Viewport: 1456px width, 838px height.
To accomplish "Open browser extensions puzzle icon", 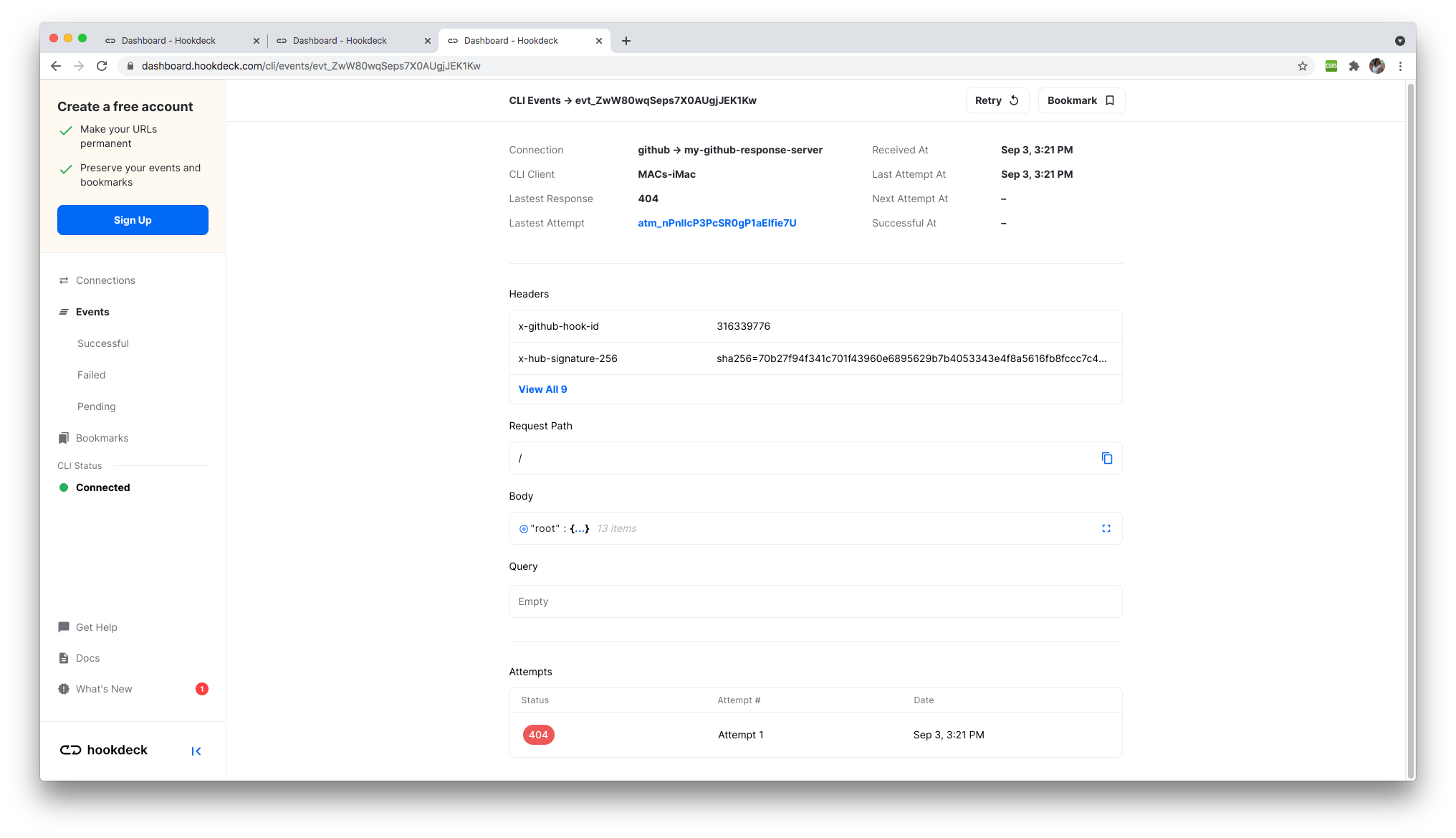I will (x=1354, y=66).
